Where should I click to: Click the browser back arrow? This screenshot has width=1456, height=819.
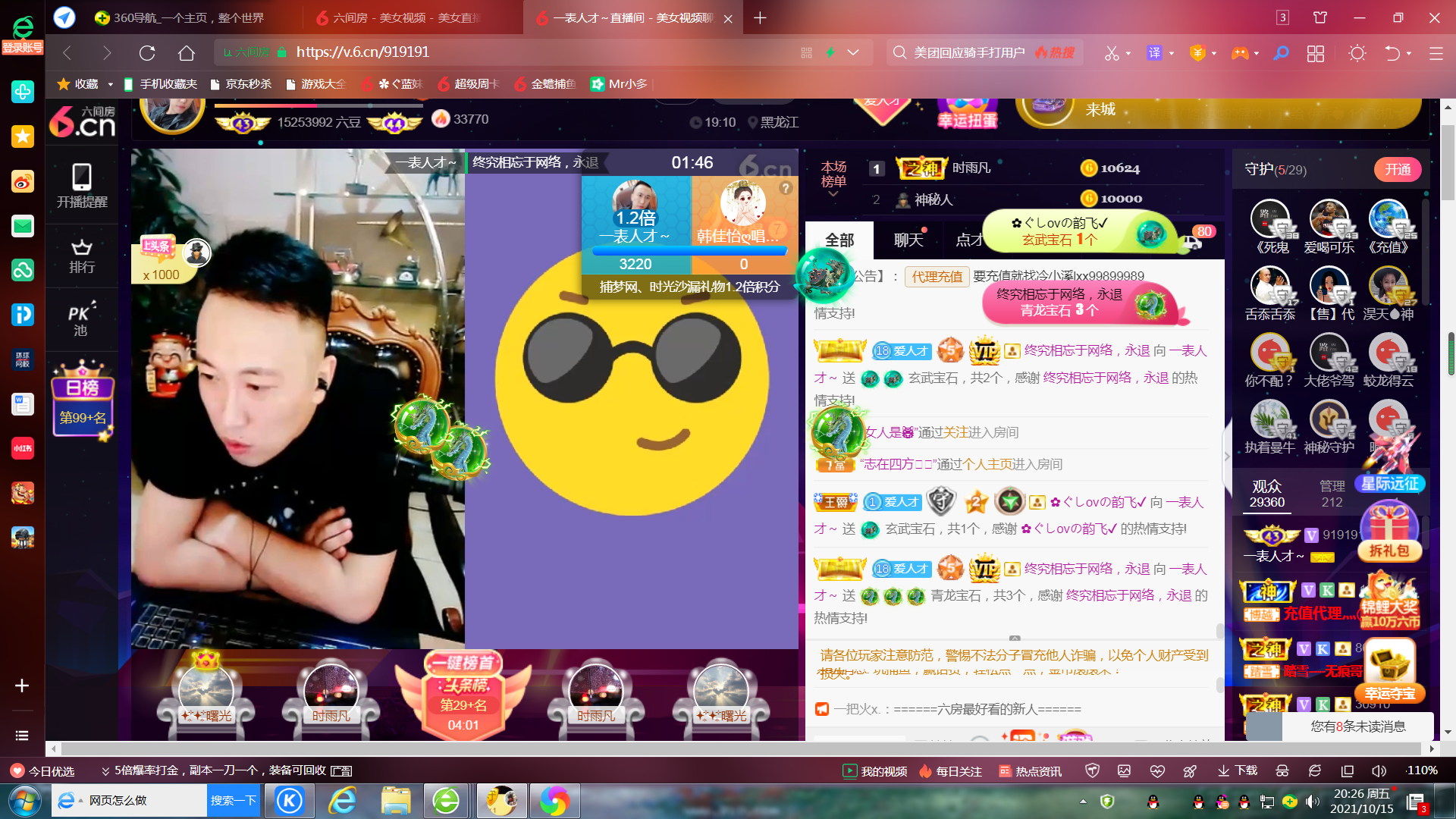pos(67,52)
